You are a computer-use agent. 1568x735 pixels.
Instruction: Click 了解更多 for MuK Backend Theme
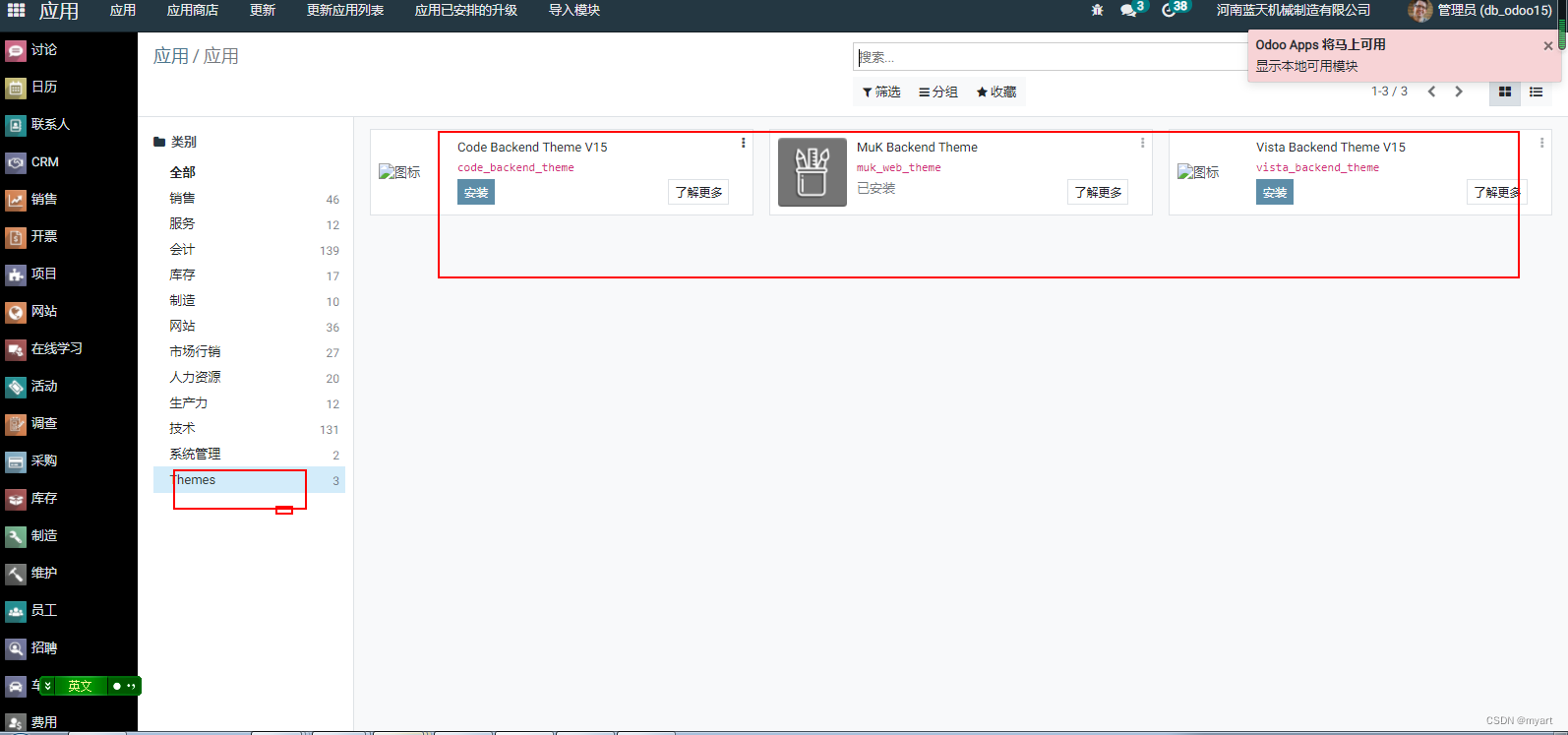point(1098,192)
